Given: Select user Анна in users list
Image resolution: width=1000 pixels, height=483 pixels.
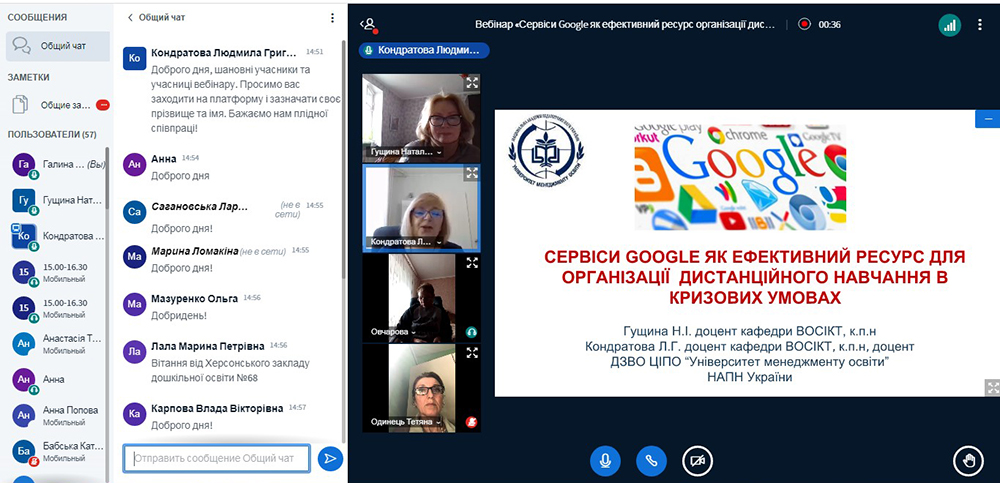Looking at the screenshot, I should tap(57, 380).
